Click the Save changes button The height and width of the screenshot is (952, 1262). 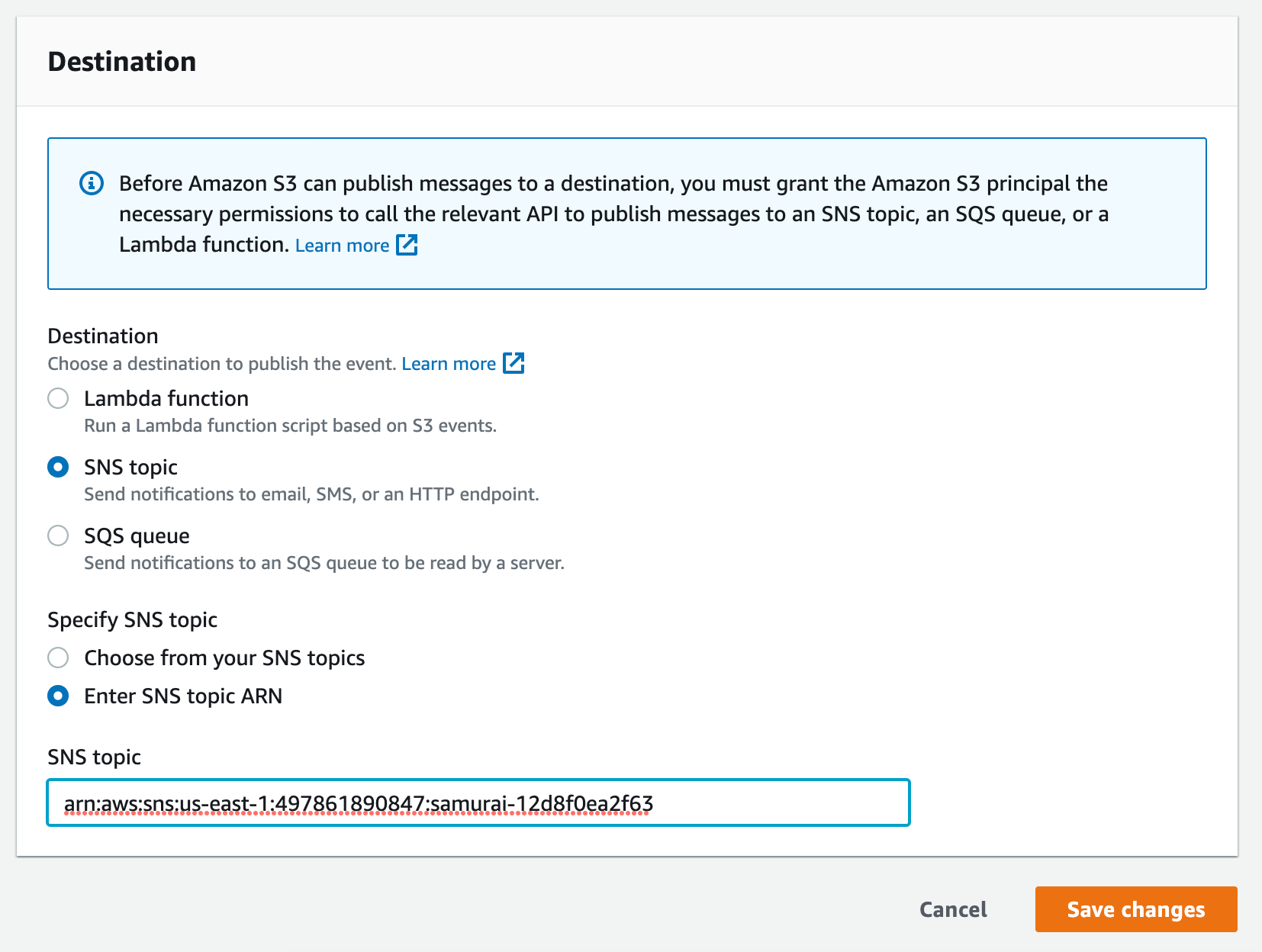[x=1136, y=909]
